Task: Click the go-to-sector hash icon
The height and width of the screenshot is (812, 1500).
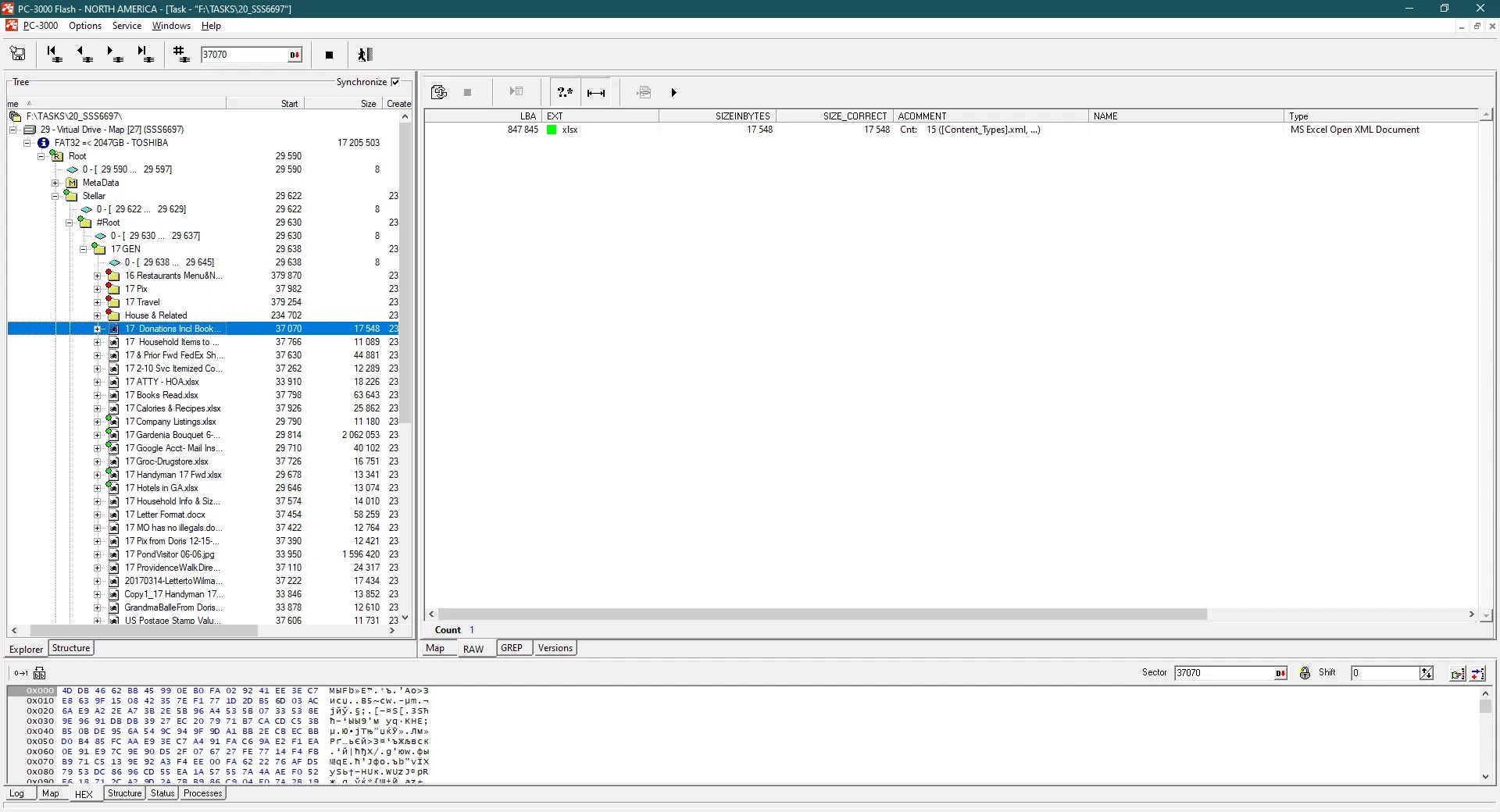Action: coord(181,54)
